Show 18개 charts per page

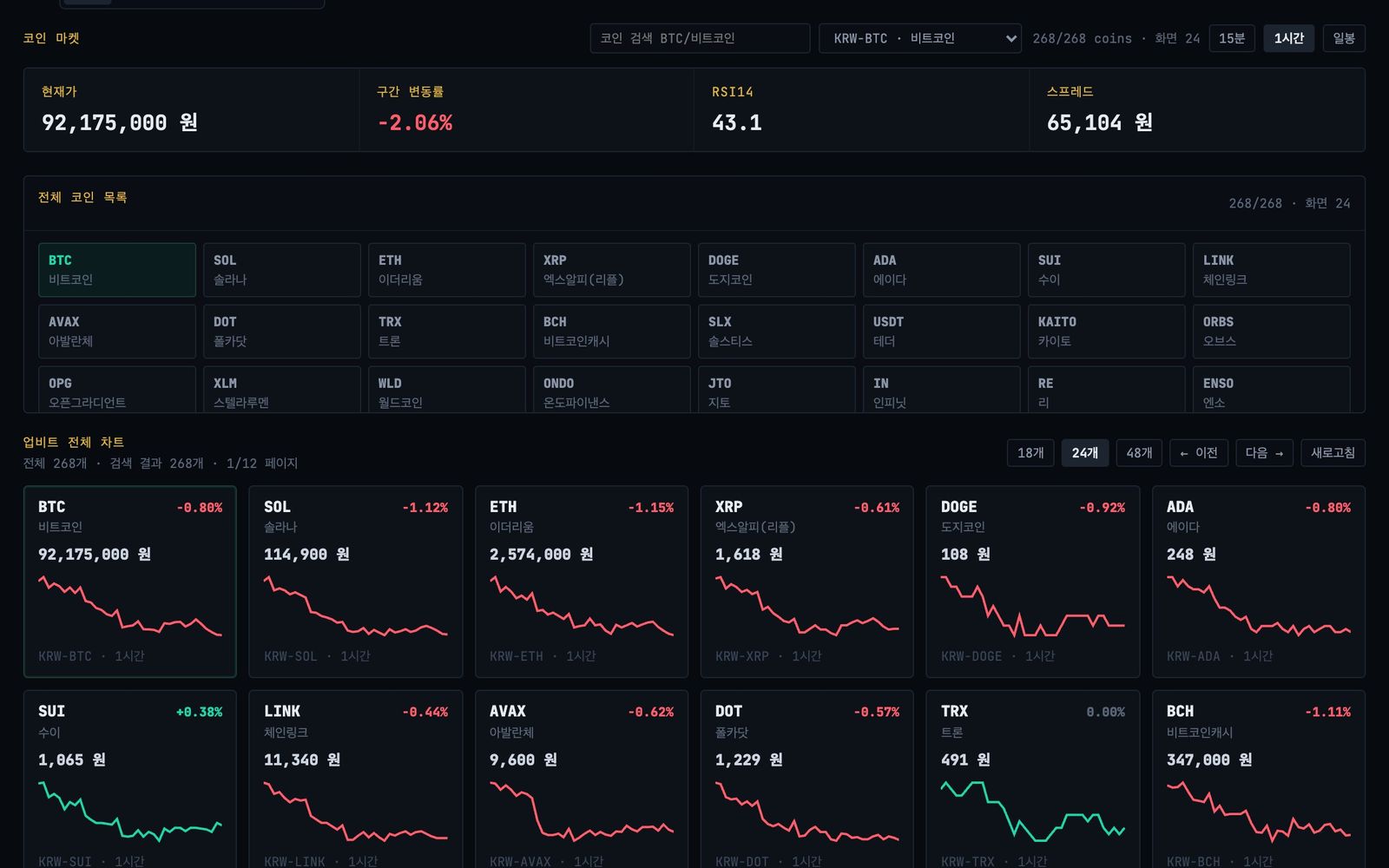[x=1030, y=453]
